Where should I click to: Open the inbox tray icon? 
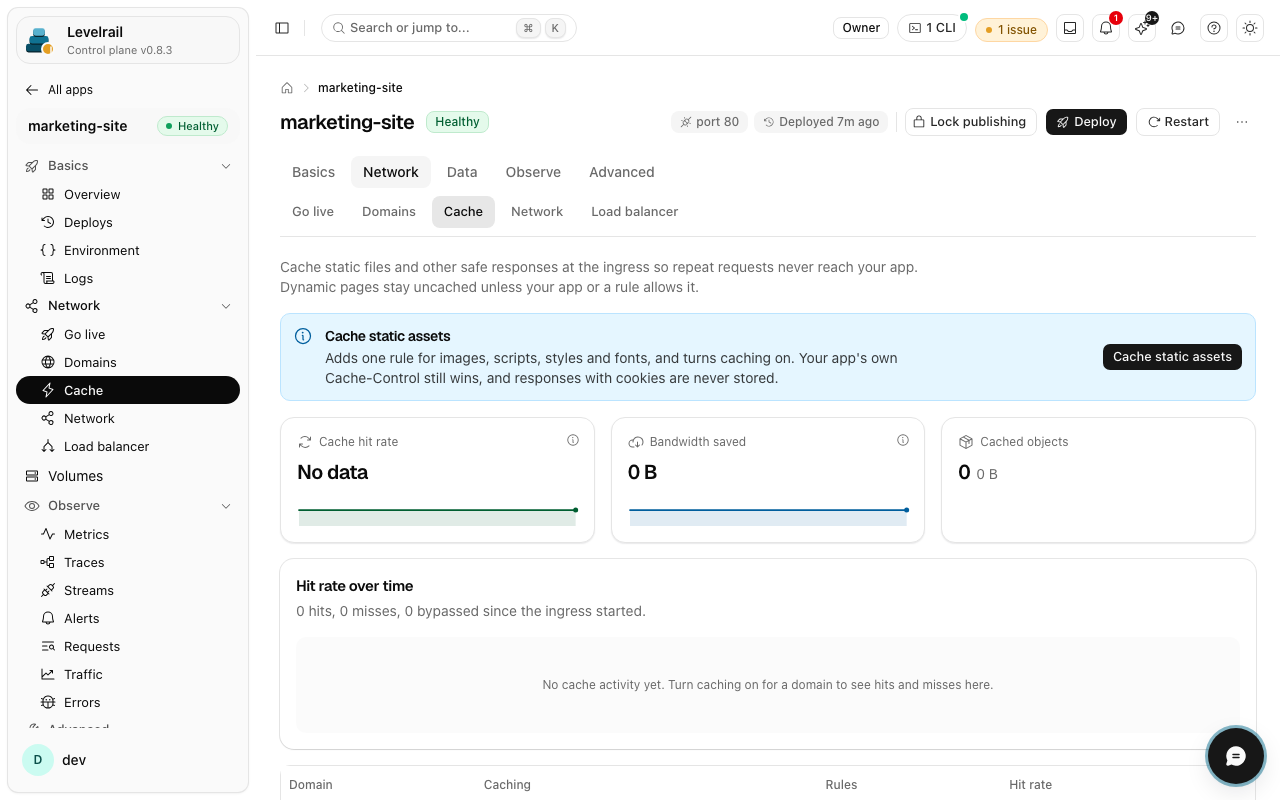(1070, 28)
